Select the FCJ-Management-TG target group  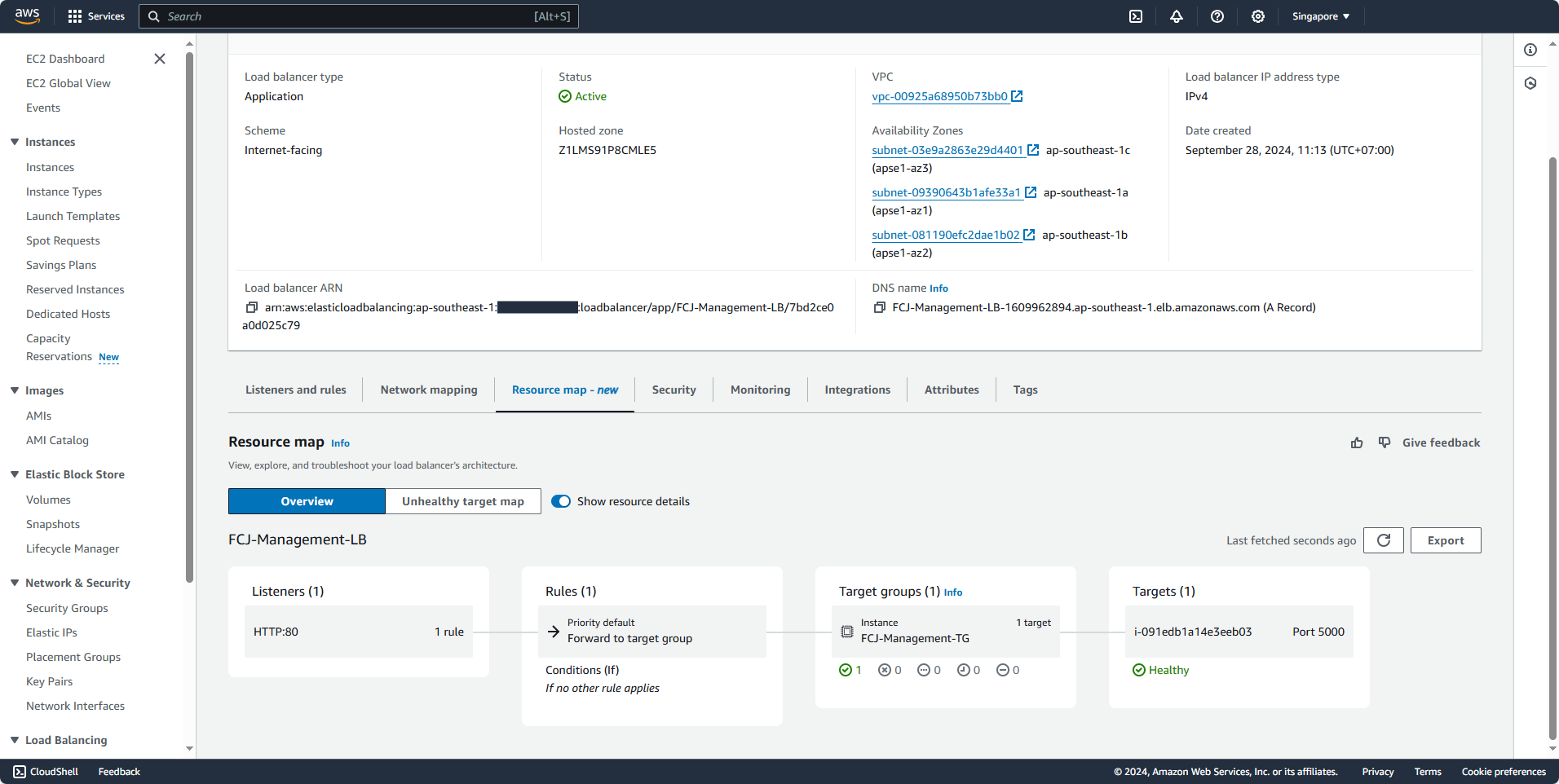tap(946, 632)
